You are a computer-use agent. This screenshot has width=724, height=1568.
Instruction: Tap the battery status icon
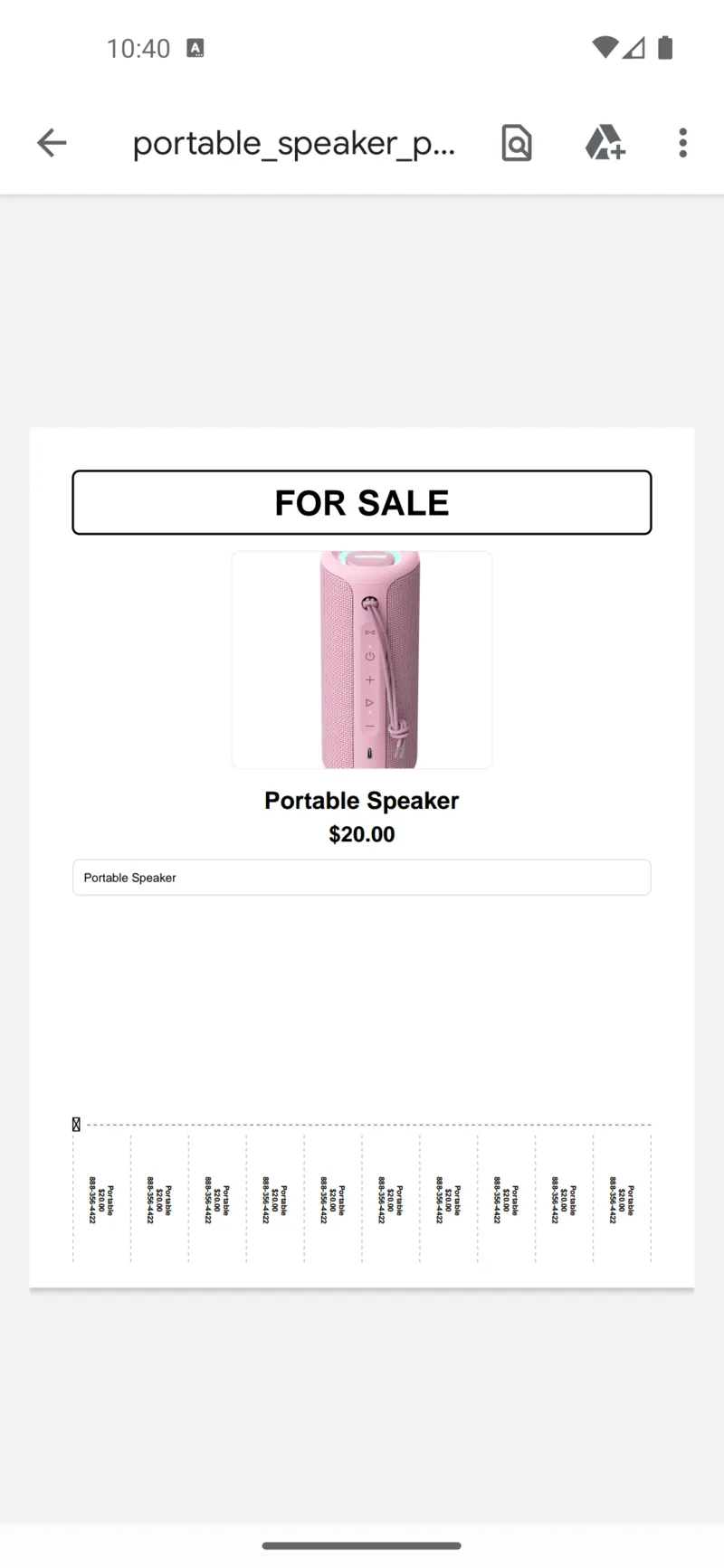pos(665,47)
